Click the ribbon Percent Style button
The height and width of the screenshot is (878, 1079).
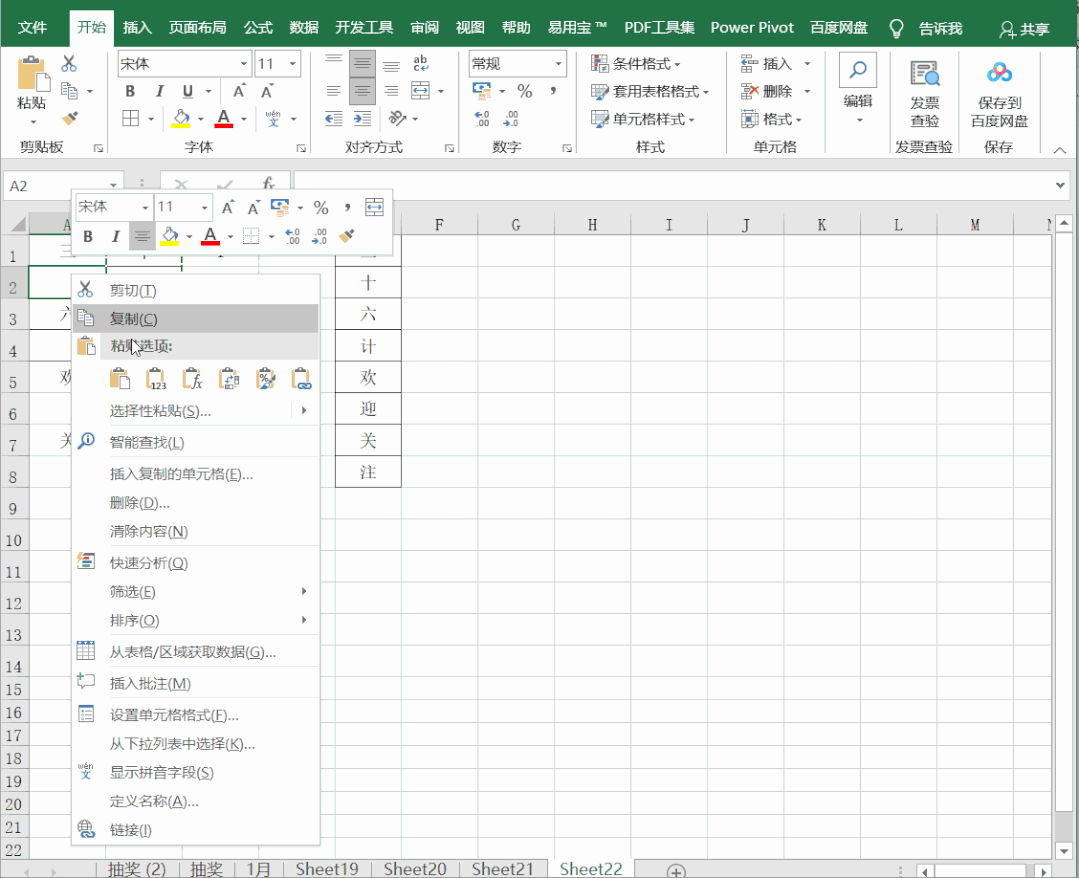tap(525, 91)
